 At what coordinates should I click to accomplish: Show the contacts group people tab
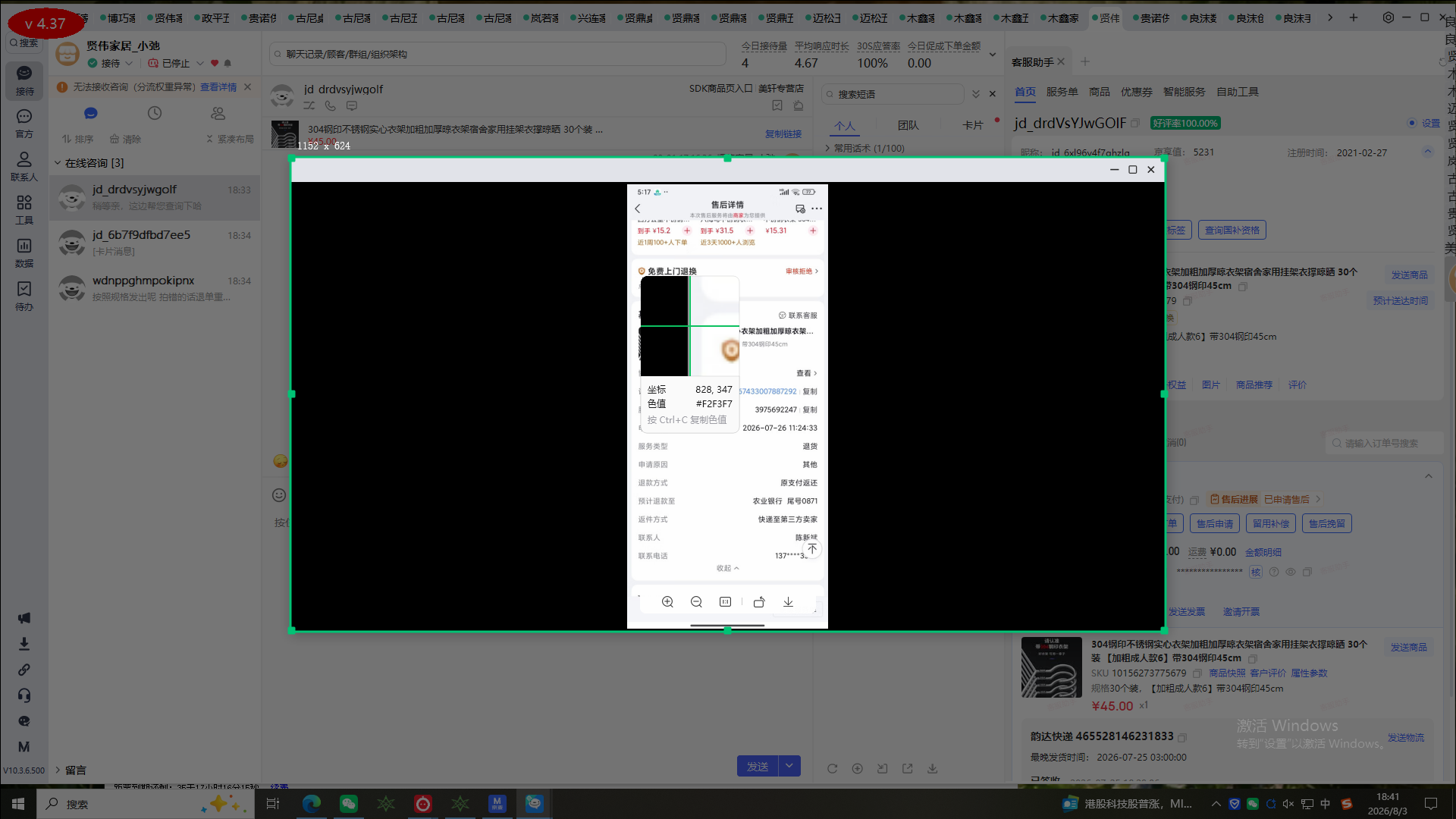tap(218, 113)
